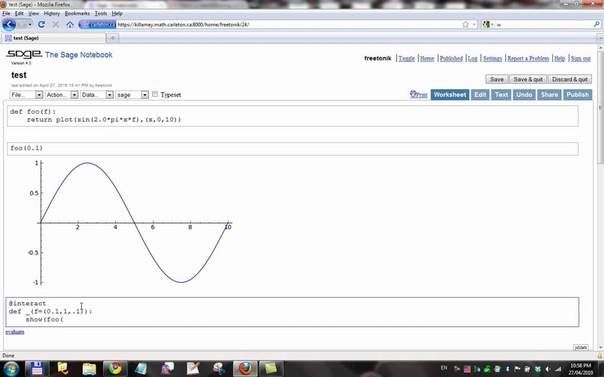The height and width of the screenshot is (377, 604).
Task: Bookmark page with the star icon
Action: (465, 24)
